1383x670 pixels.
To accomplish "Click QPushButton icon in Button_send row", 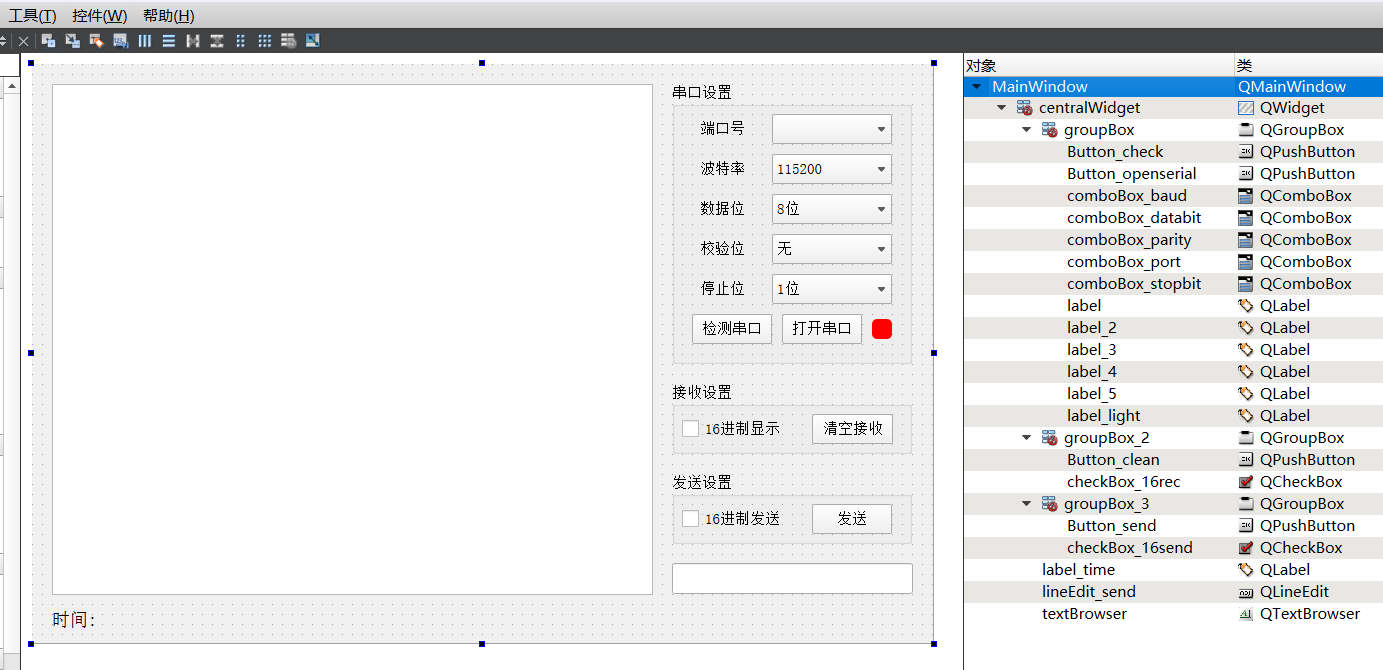I will pyautogui.click(x=1246, y=526).
